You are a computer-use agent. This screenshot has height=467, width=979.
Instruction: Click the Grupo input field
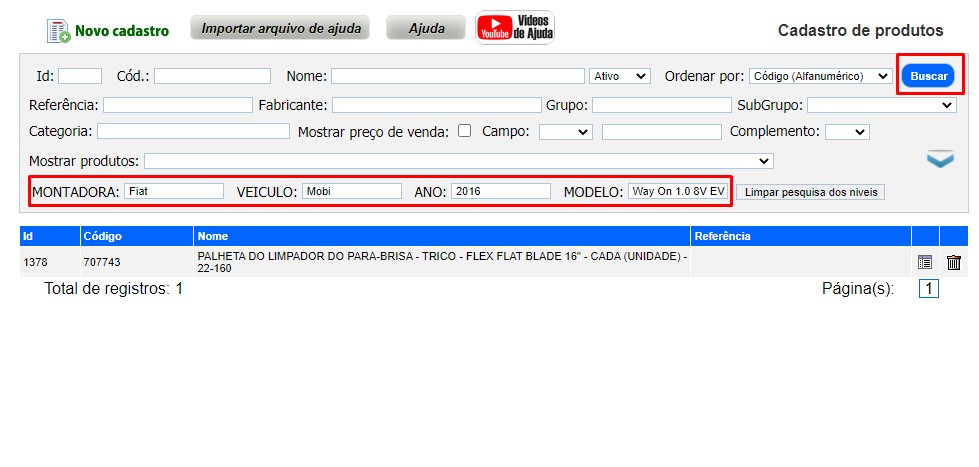tap(661, 106)
